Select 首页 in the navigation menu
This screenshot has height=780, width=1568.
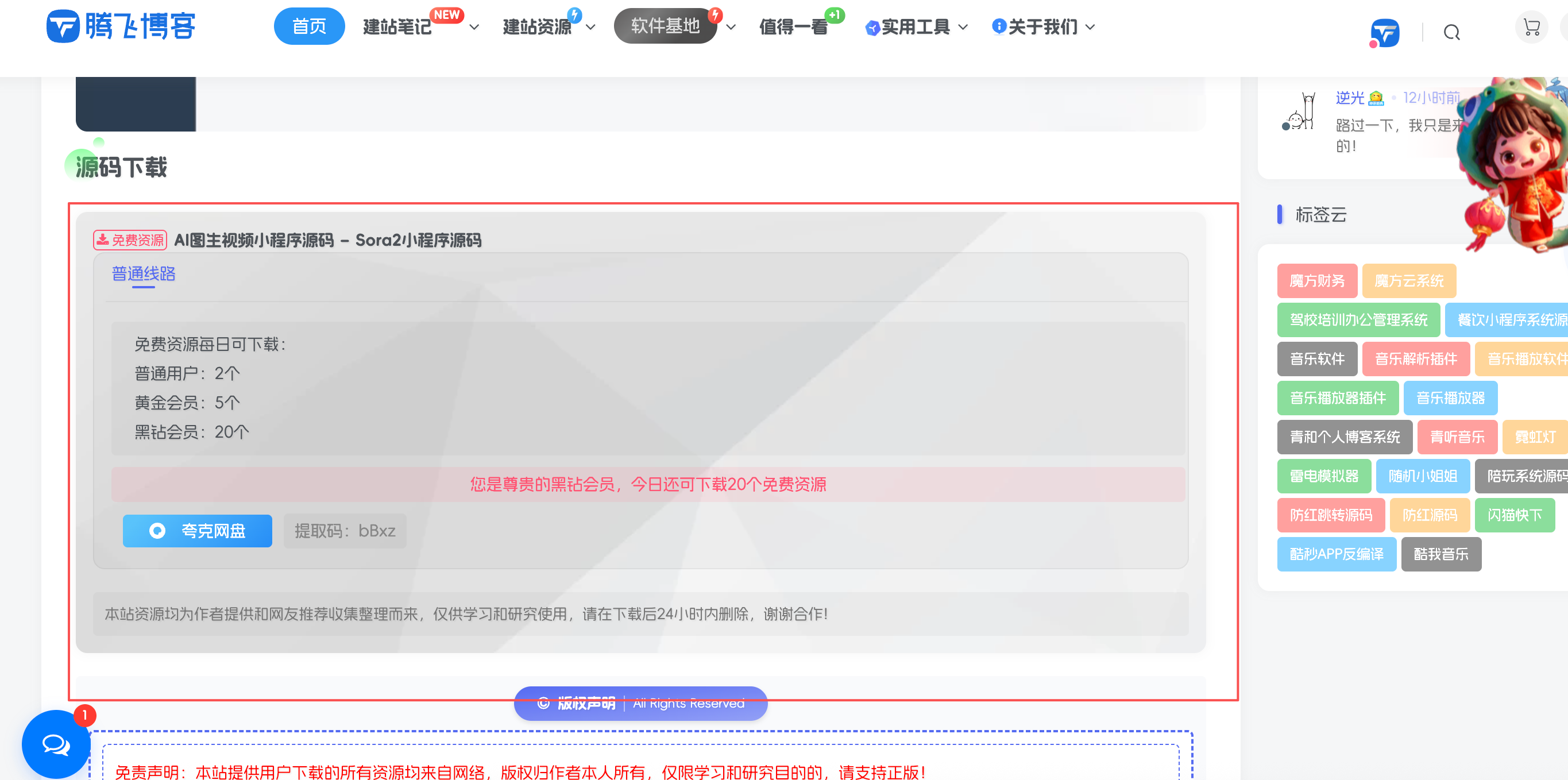point(309,26)
